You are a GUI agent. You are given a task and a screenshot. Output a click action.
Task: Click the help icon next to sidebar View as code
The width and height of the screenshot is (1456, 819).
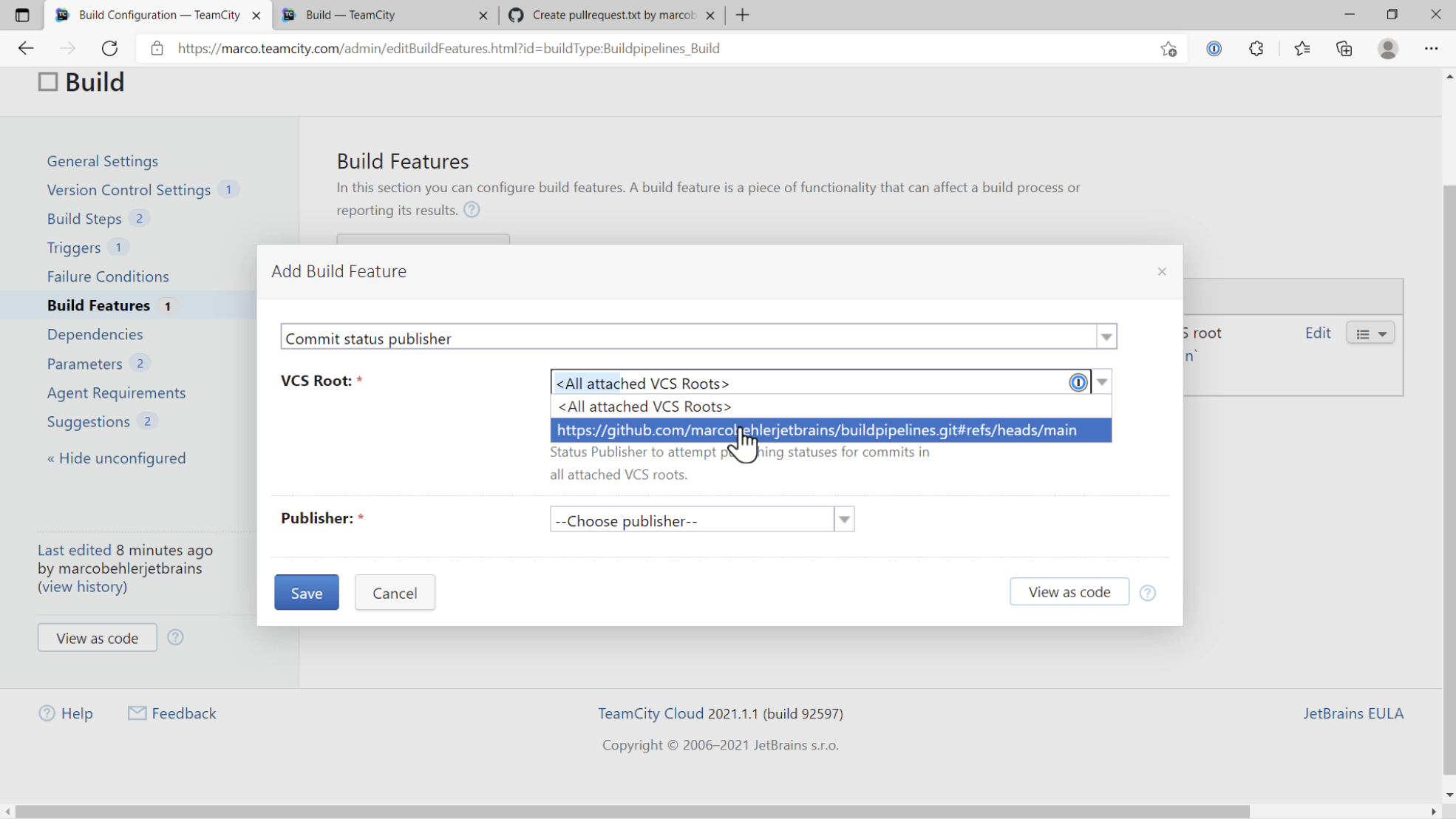point(174,637)
